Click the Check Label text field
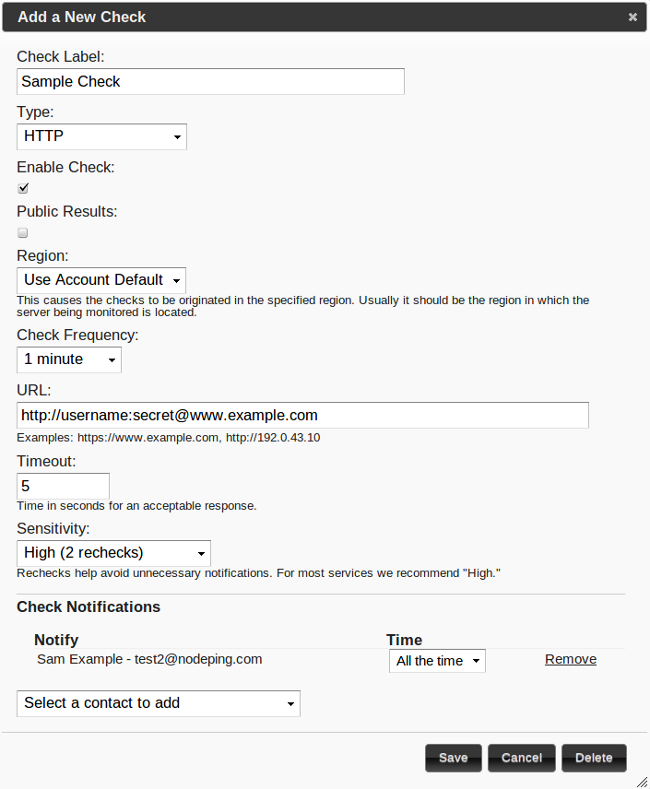This screenshot has height=789, width=650. (210, 82)
